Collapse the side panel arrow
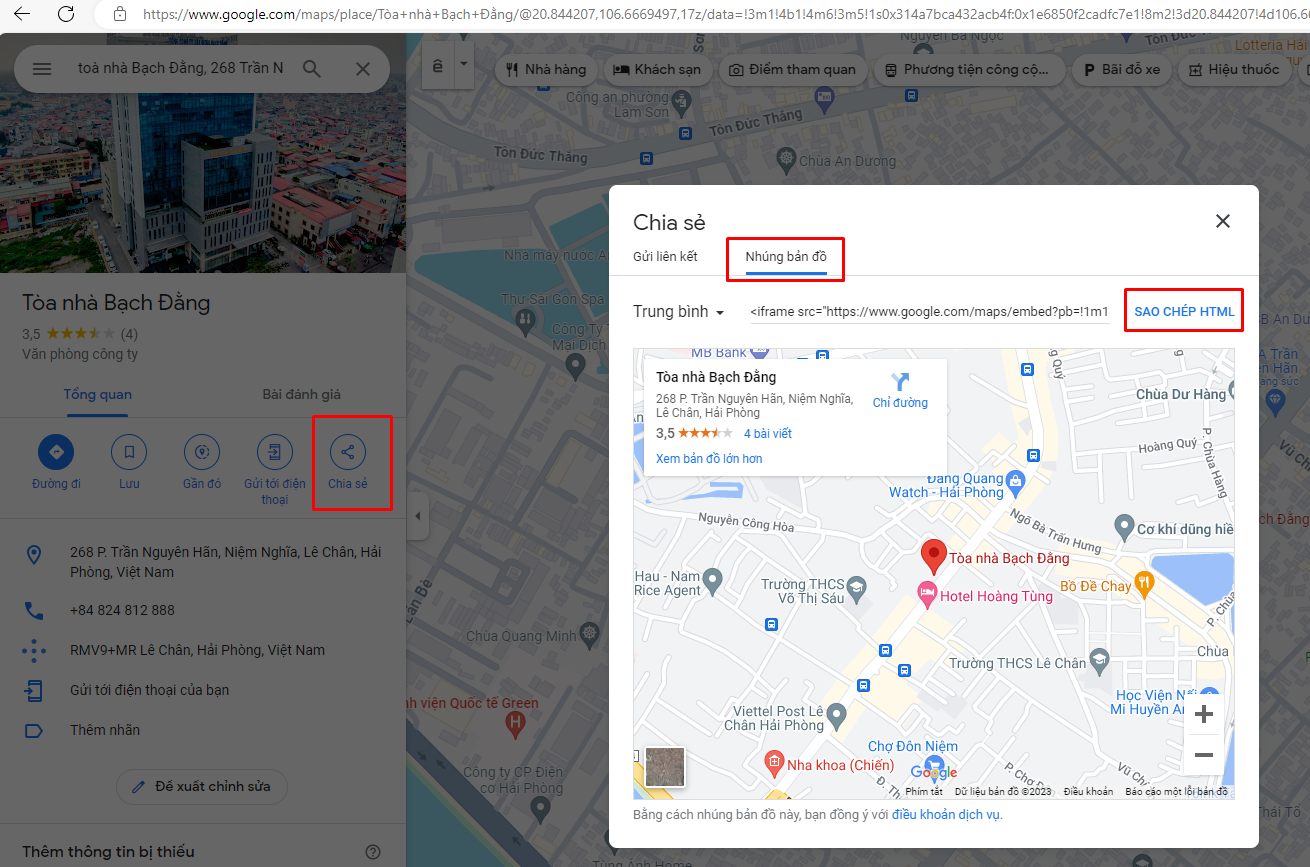The image size is (1310, 867). coord(418,516)
